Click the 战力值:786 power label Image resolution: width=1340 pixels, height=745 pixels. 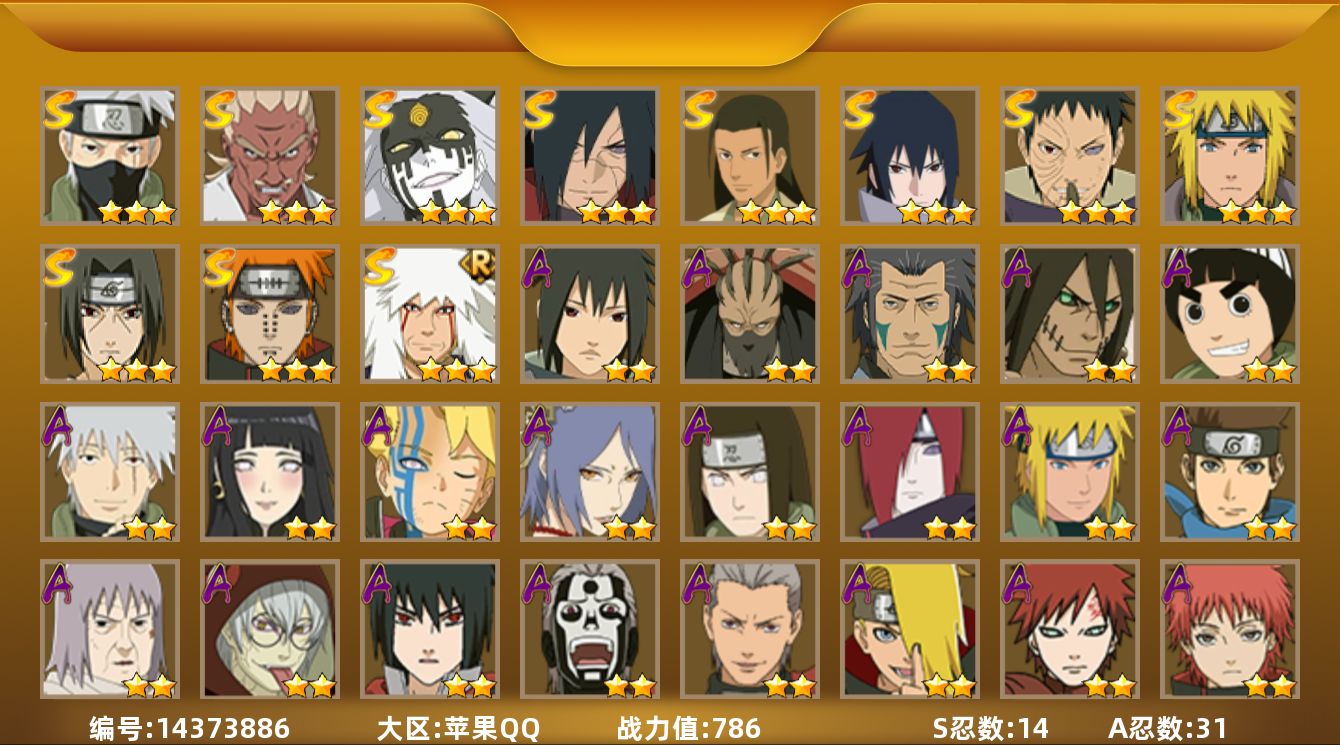pyautogui.click(x=689, y=728)
